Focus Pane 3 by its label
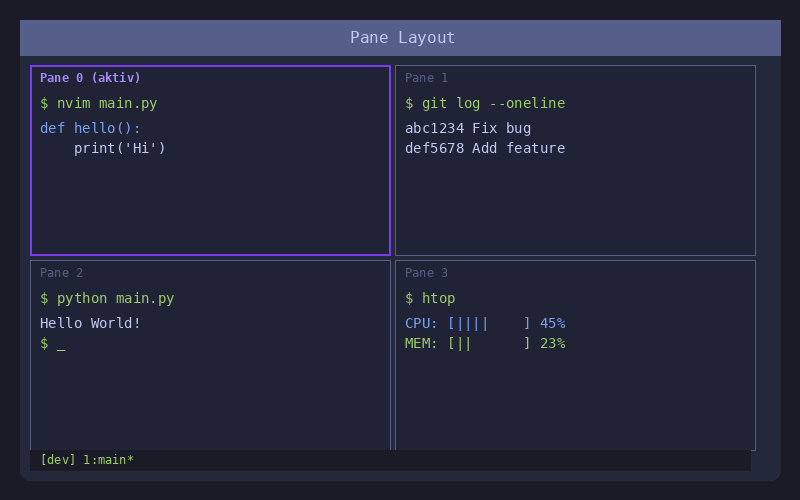 [x=426, y=273]
